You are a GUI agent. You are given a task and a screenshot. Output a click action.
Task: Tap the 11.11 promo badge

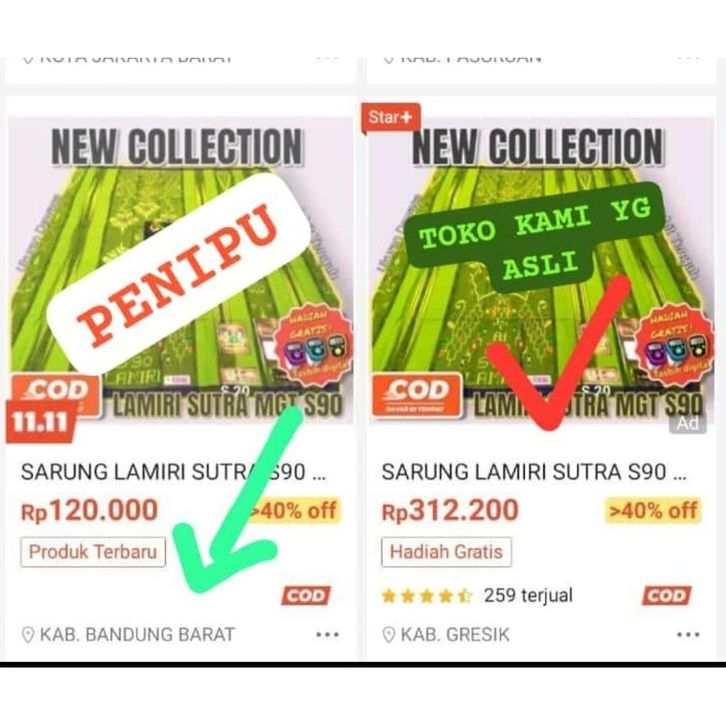point(40,422)
